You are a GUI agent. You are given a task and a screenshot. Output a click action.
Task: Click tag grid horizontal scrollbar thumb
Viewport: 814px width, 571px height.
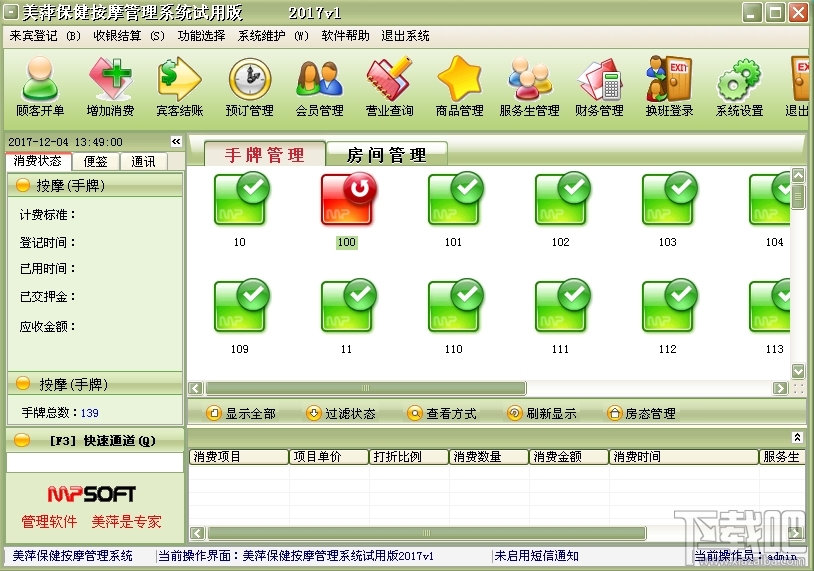pos(365,388)
